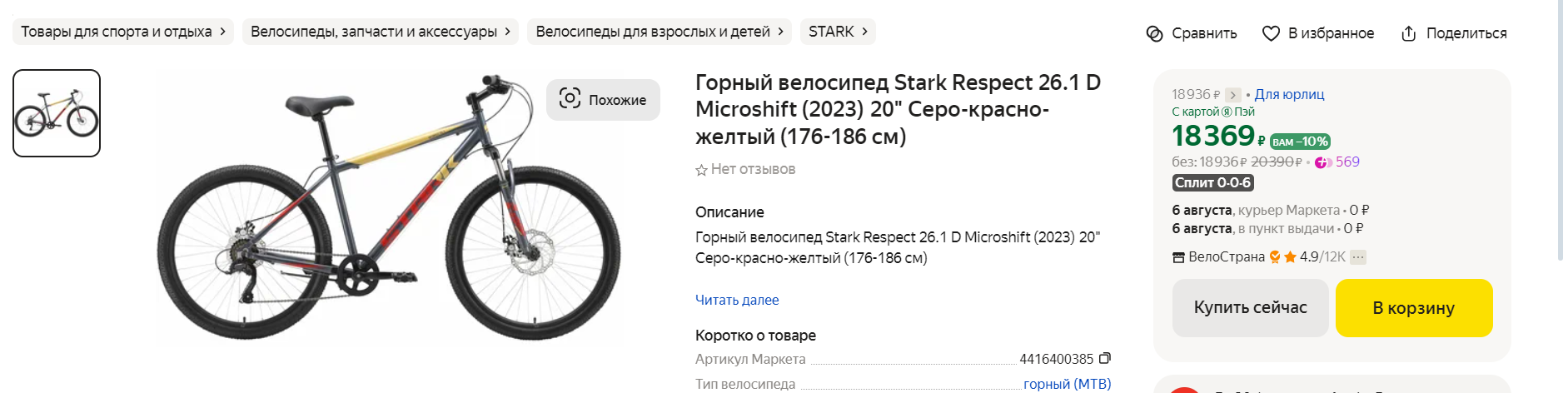Click the compare icon next to Сравнить
Viewport: 1568px width, 393px height.
point(1154,33)
